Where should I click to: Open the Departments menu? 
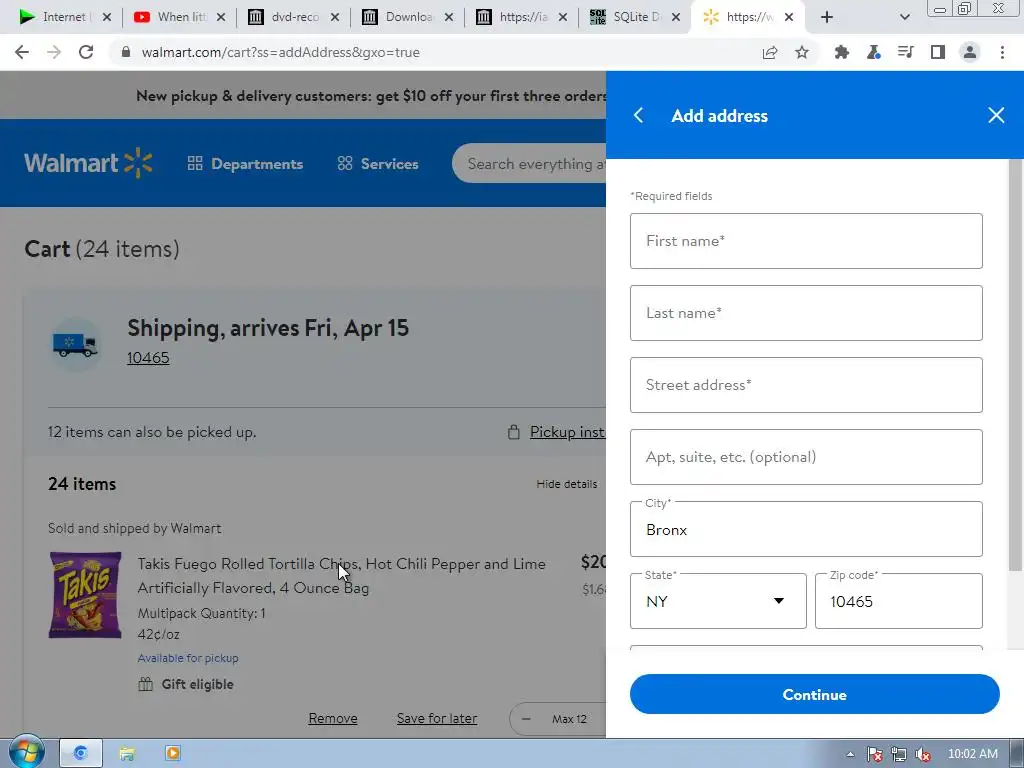[245, 164]
